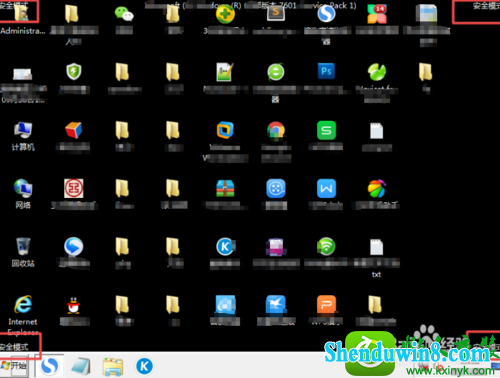This screenshot has width=500, height=378.
Task: Select folder between WeChat and 360 plus icons
Action: coord(173,14)
